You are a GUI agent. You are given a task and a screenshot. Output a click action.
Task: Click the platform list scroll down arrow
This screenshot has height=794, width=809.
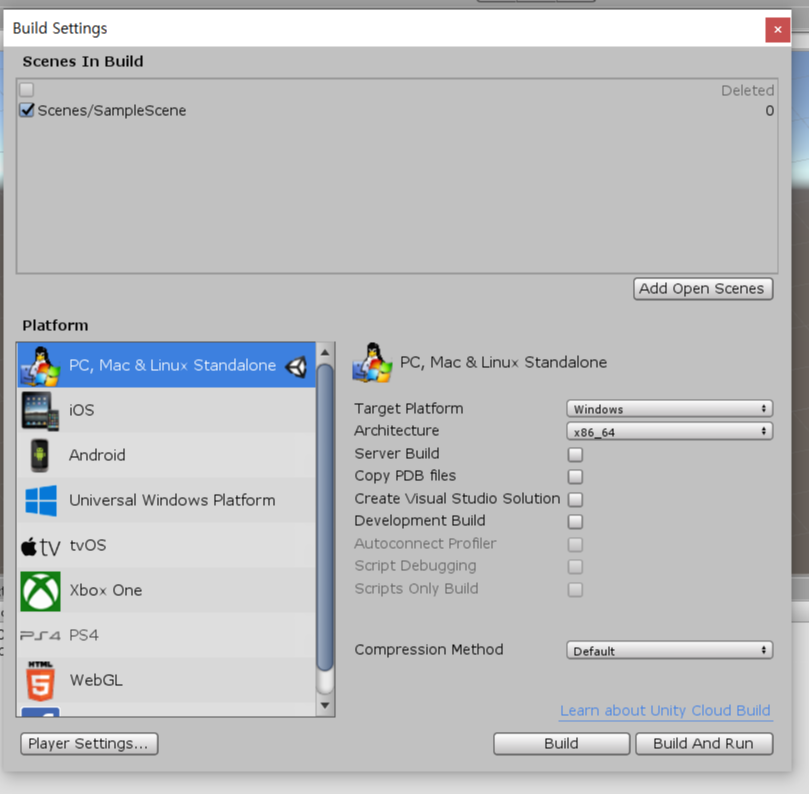[x=325, y=705]
